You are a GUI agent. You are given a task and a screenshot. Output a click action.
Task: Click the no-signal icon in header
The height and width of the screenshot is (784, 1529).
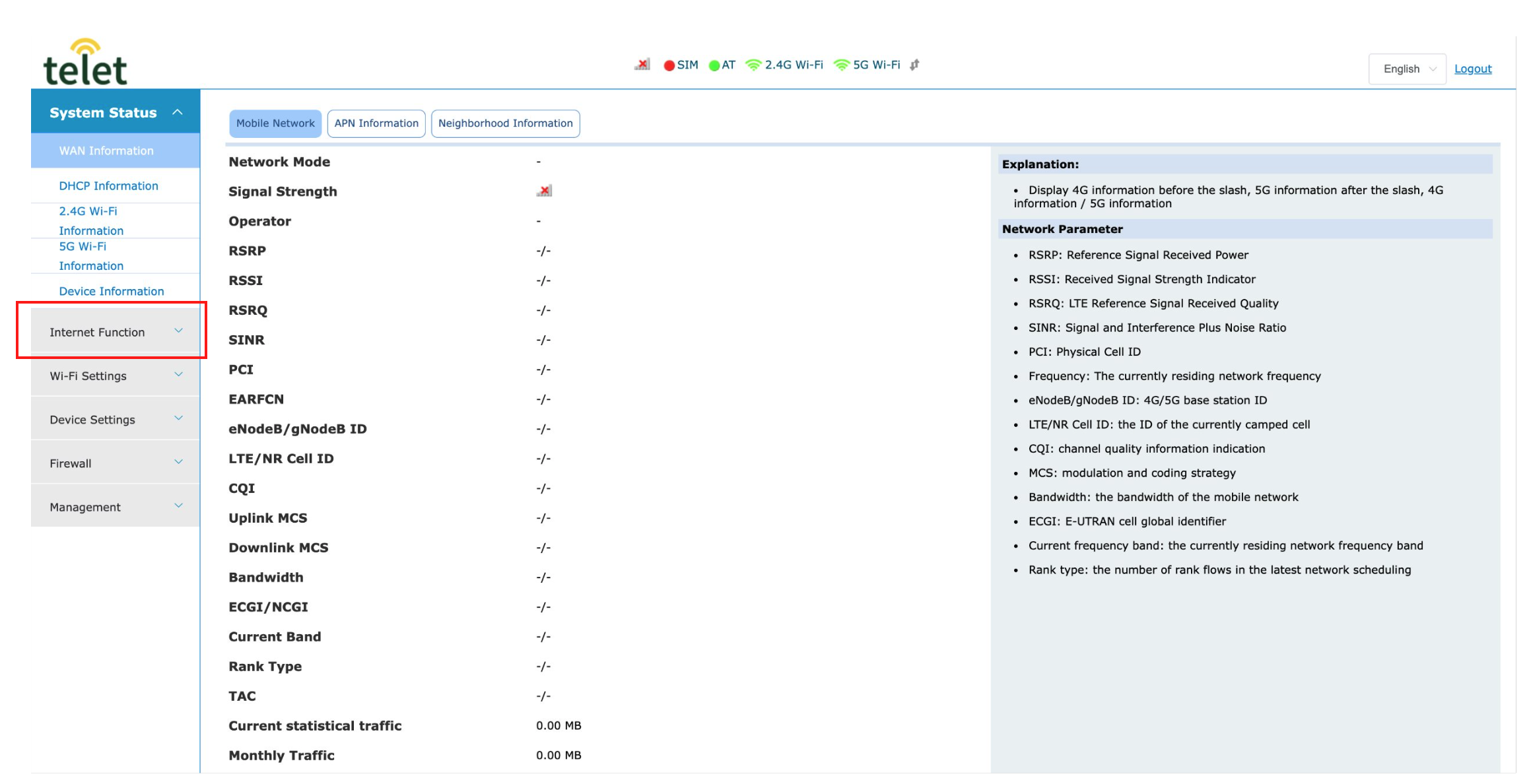642,65
